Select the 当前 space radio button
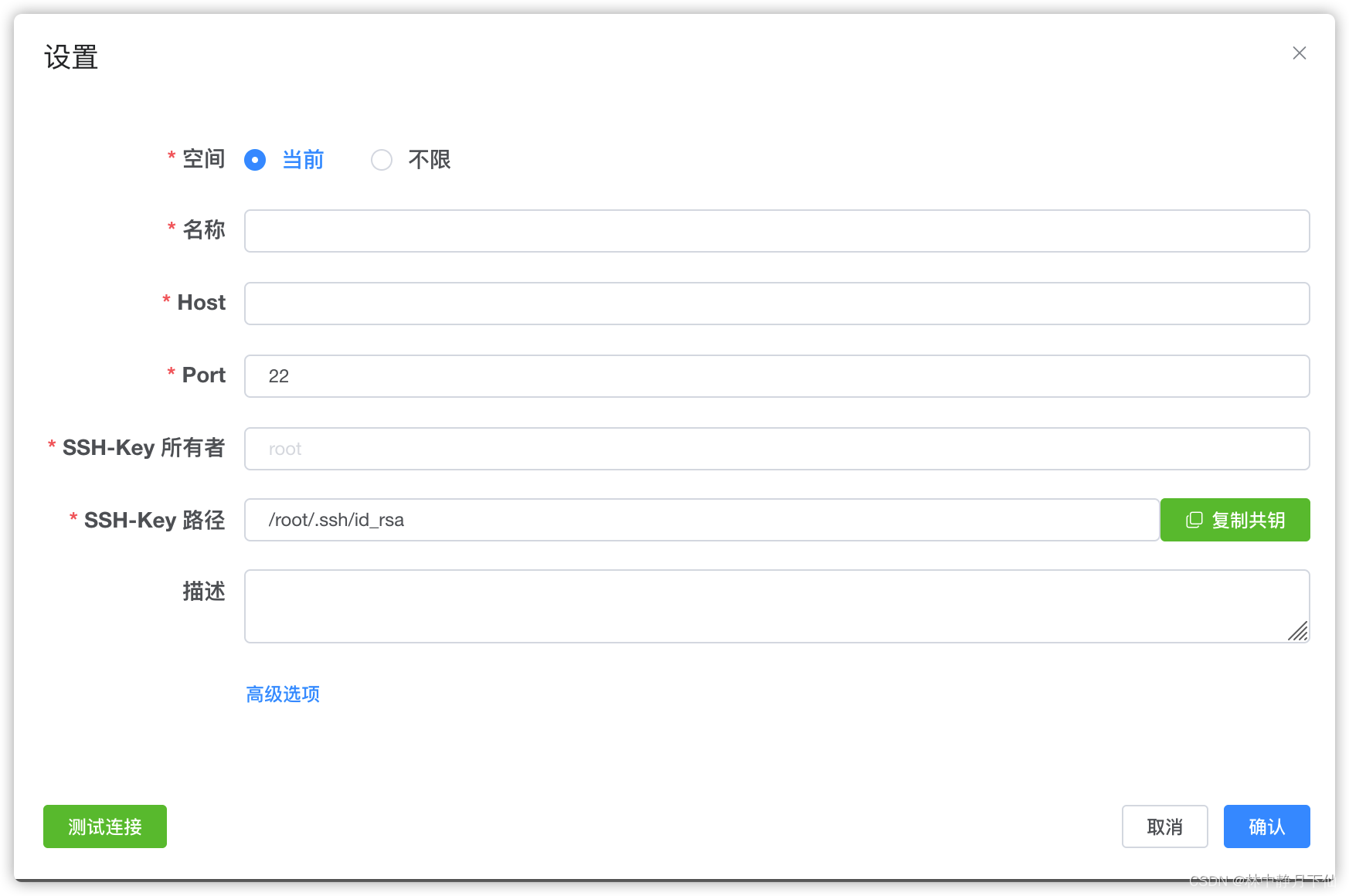This screenshot has width=1349, height=896. (255, 160)
